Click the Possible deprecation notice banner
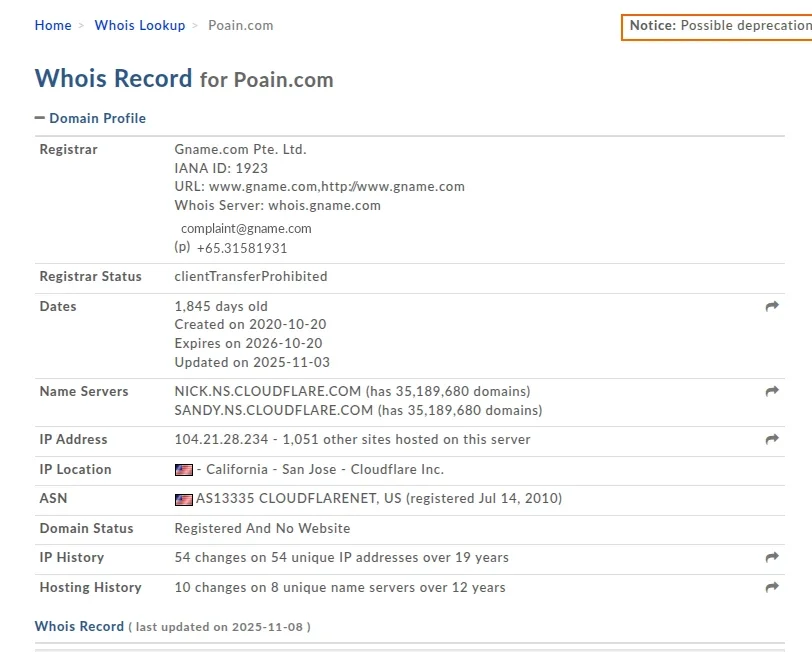 pyautogui.click(x=718, y=26)
